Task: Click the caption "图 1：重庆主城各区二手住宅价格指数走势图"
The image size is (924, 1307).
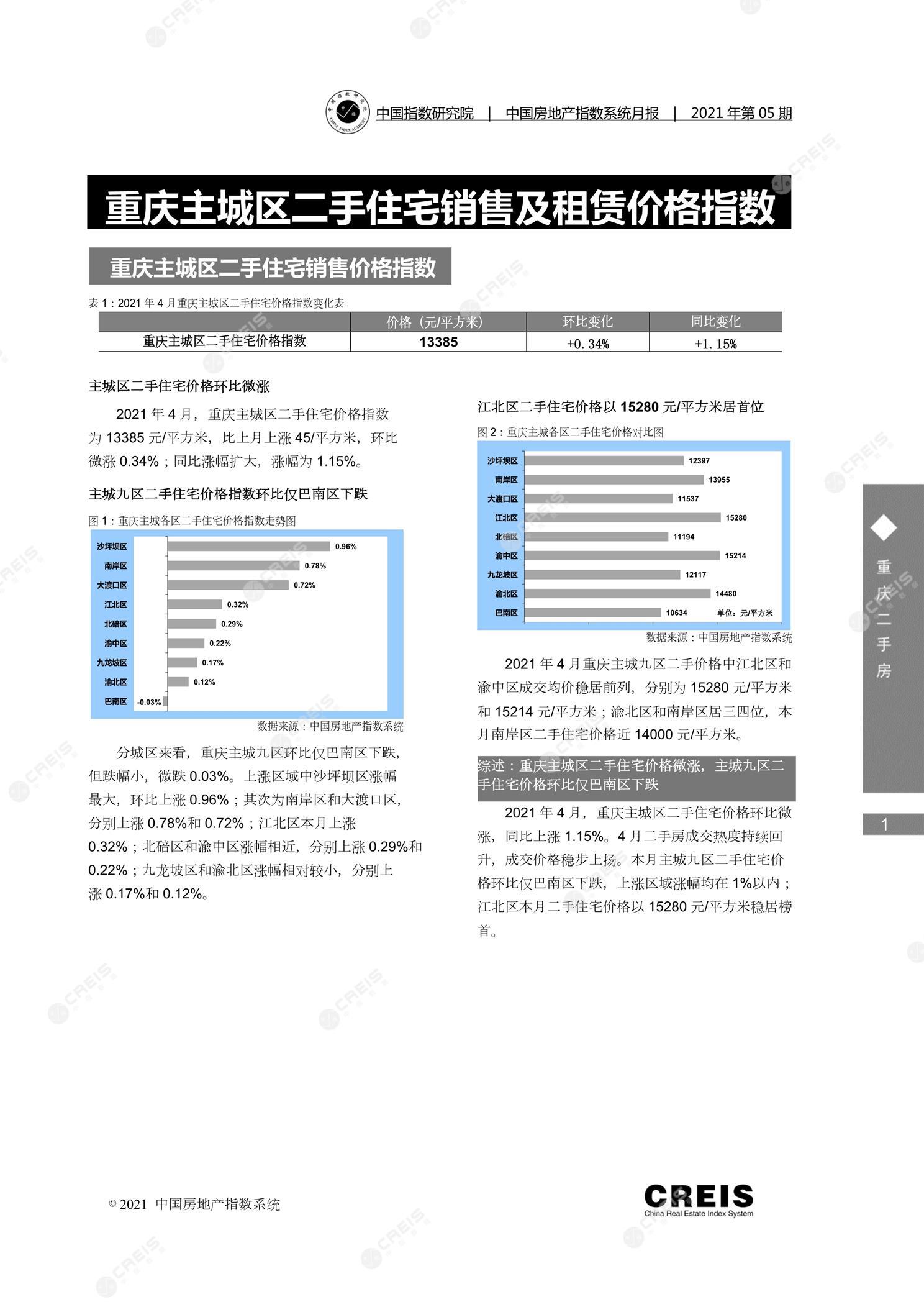Action: point(192,521)
